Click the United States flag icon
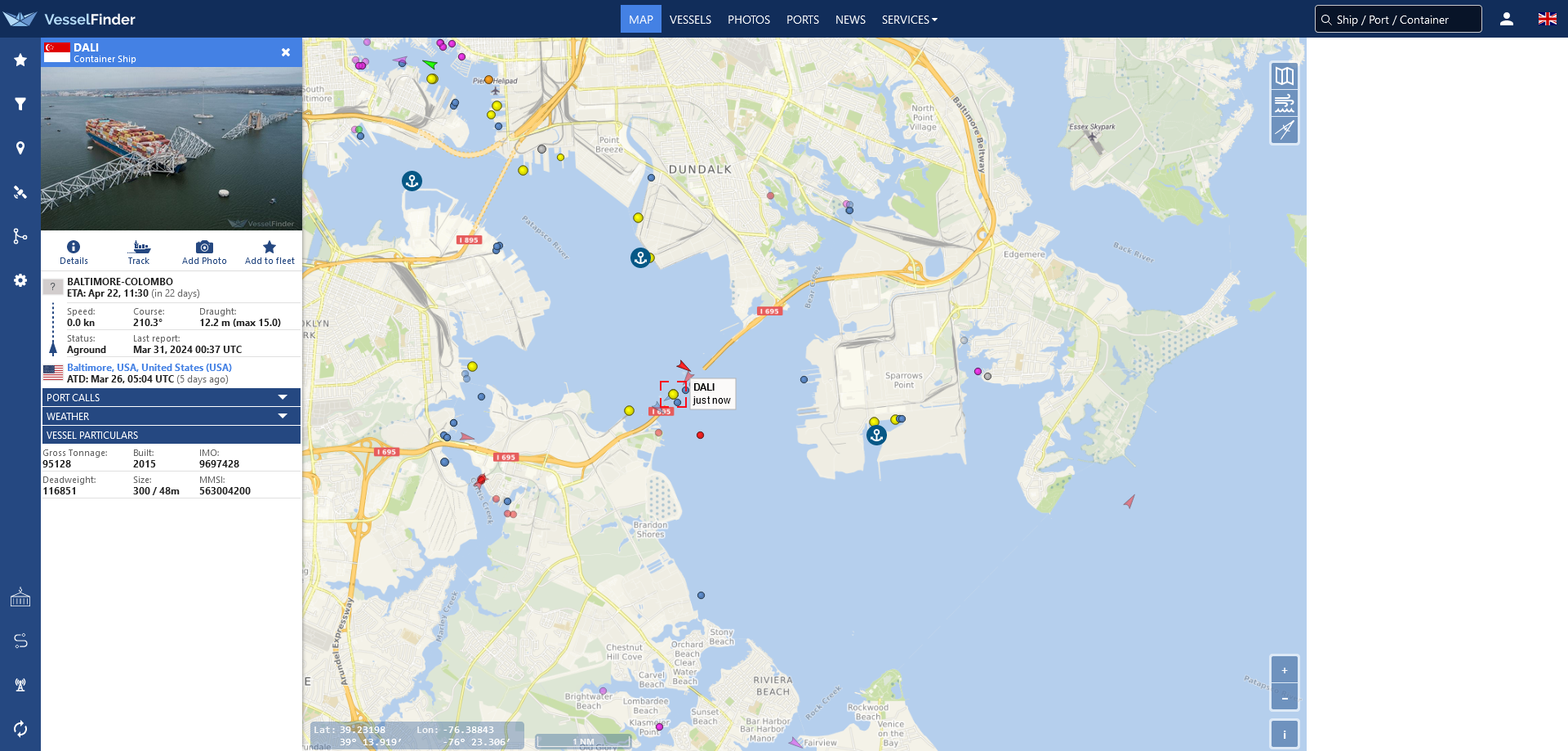 53,373
